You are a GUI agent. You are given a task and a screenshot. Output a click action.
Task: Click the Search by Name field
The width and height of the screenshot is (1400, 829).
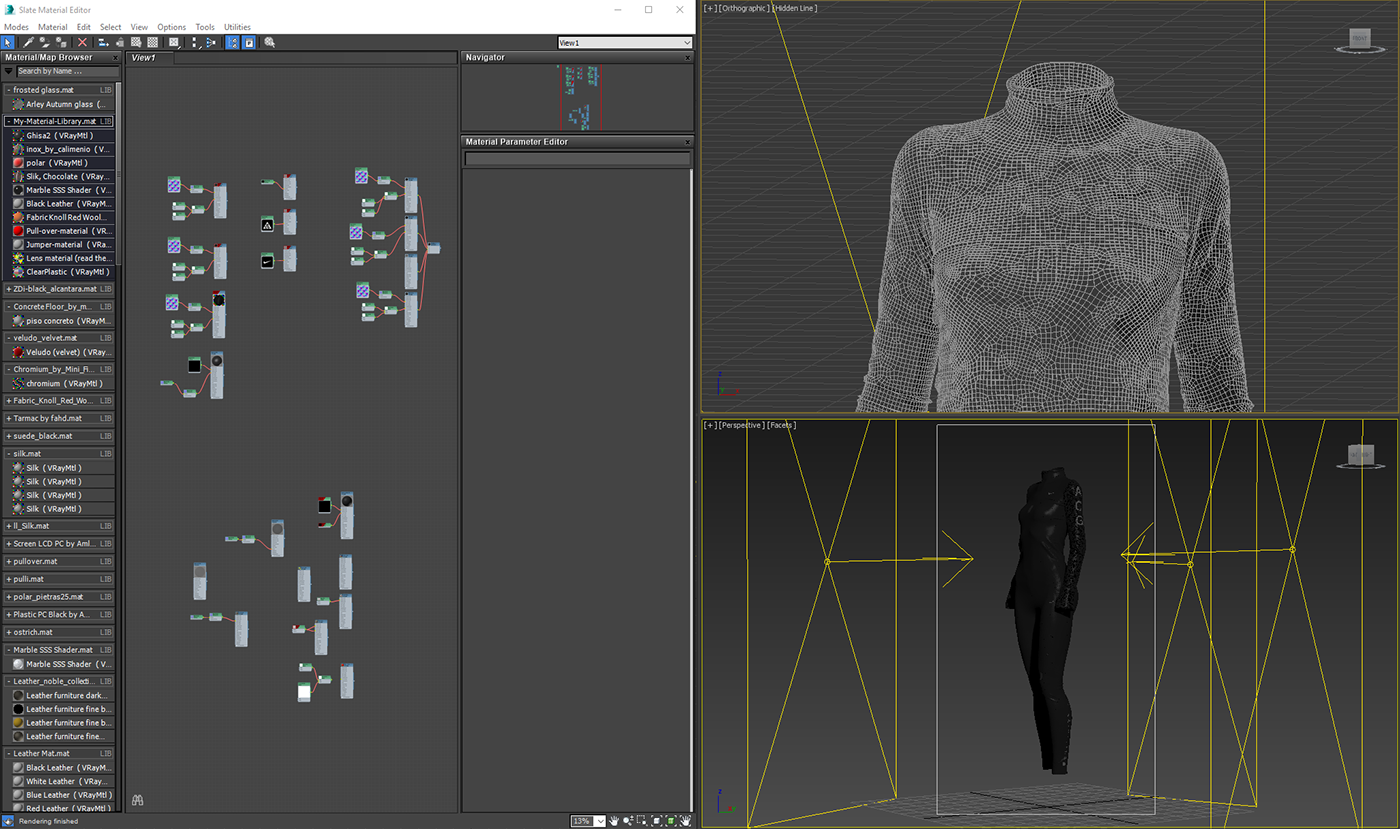[65, 71]
